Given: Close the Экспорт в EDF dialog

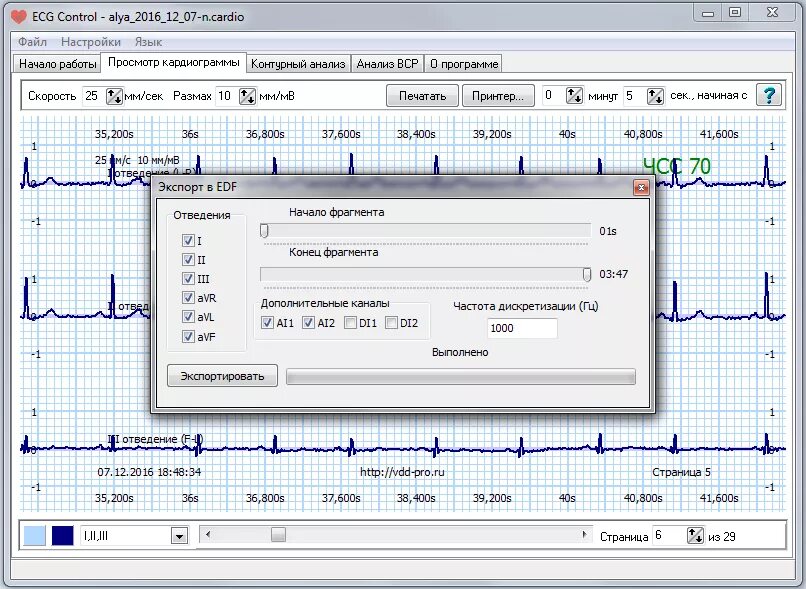Looking at the screenshot, I should 641,188.
